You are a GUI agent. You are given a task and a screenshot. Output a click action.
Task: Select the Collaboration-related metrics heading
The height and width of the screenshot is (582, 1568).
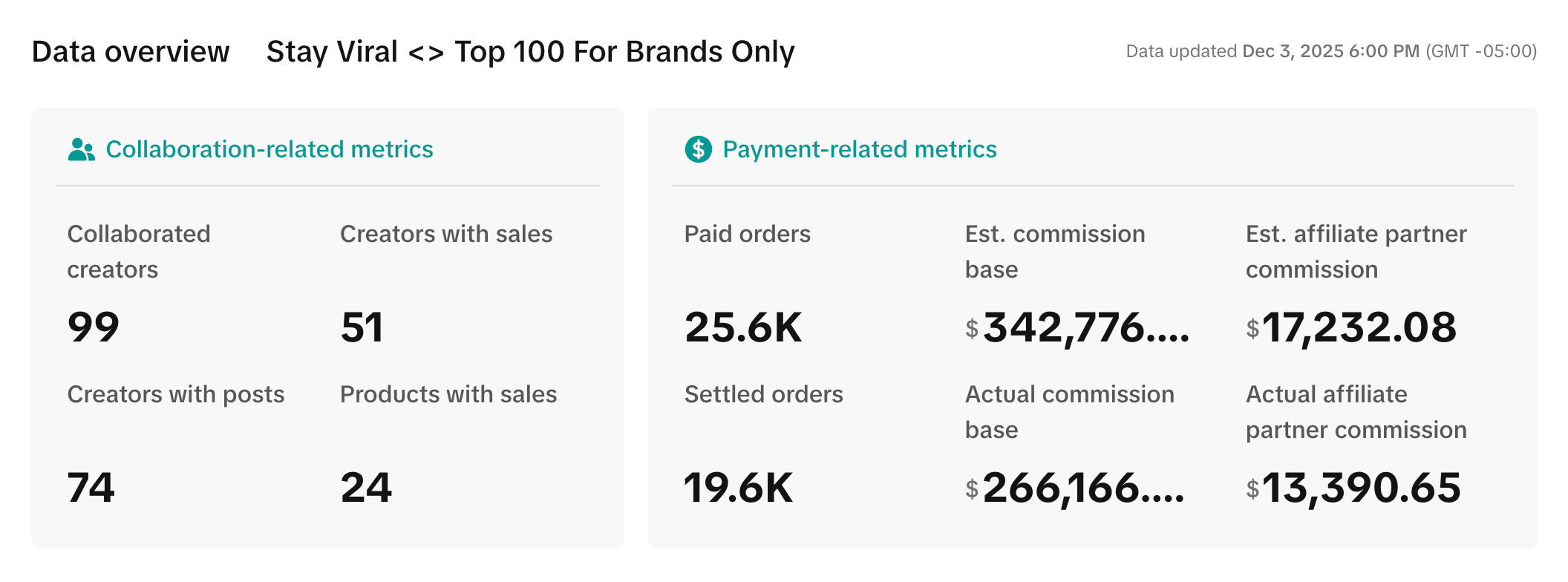(x=269, y=149)
